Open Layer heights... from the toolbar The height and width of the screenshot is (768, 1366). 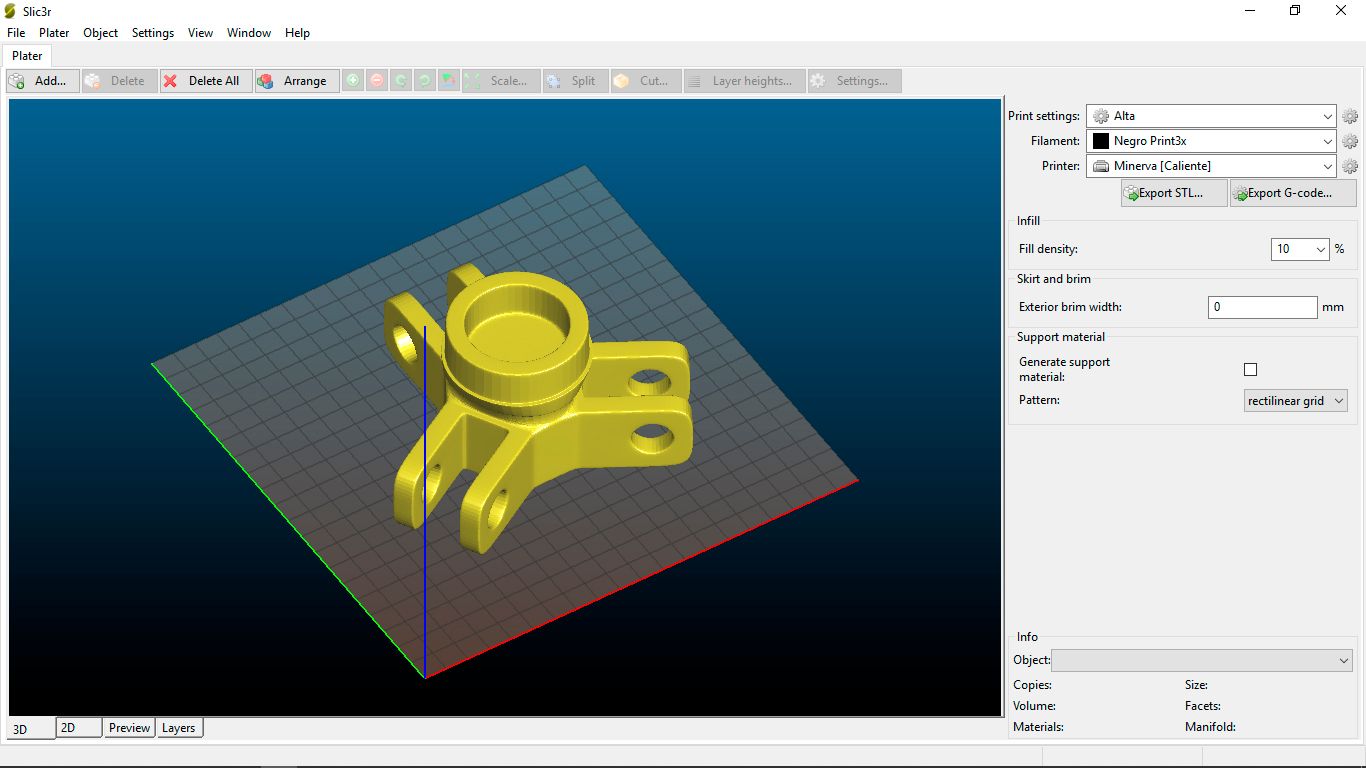point(744,81)
